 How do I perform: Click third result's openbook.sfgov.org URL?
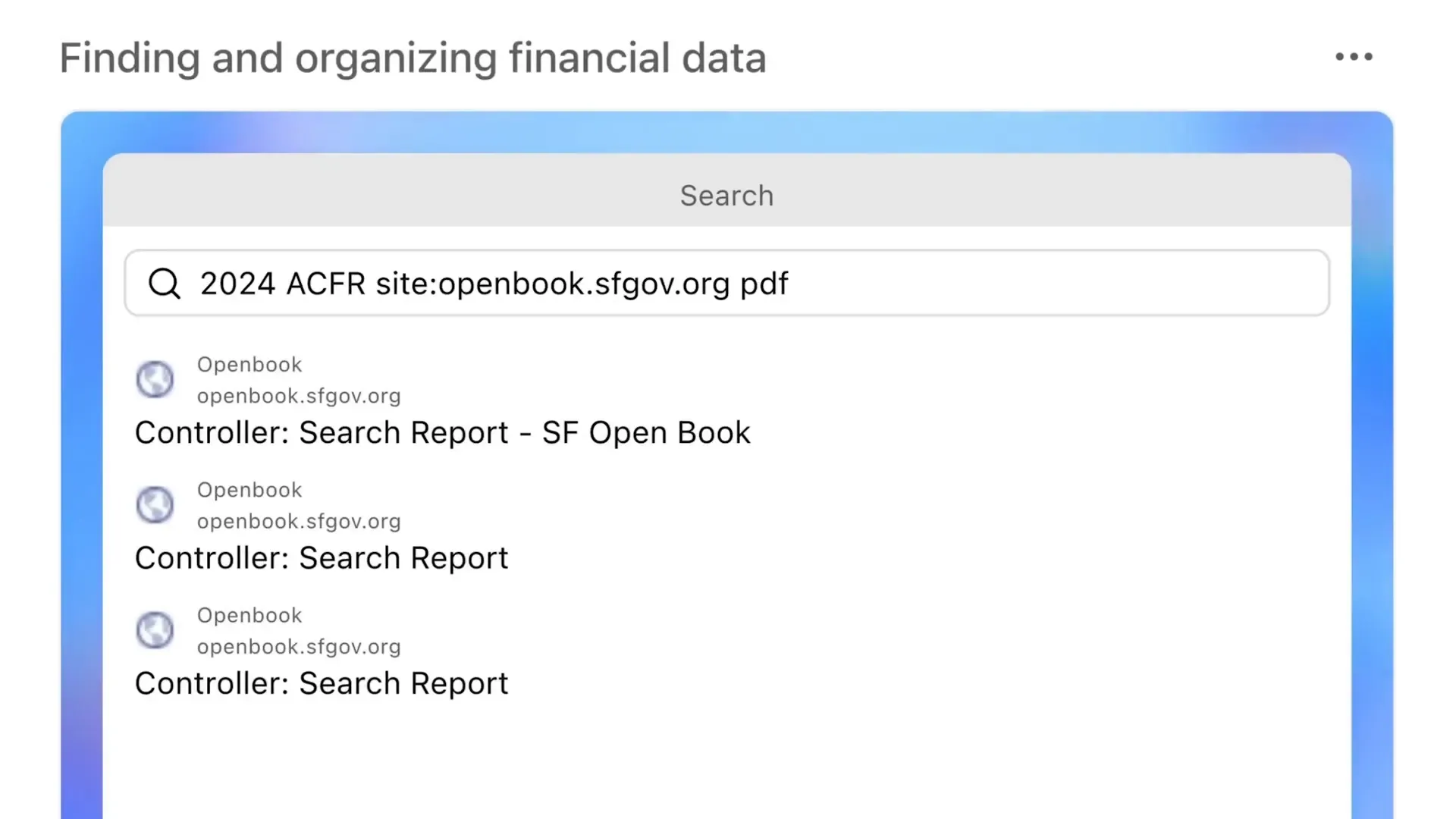[x=299, y=647]
